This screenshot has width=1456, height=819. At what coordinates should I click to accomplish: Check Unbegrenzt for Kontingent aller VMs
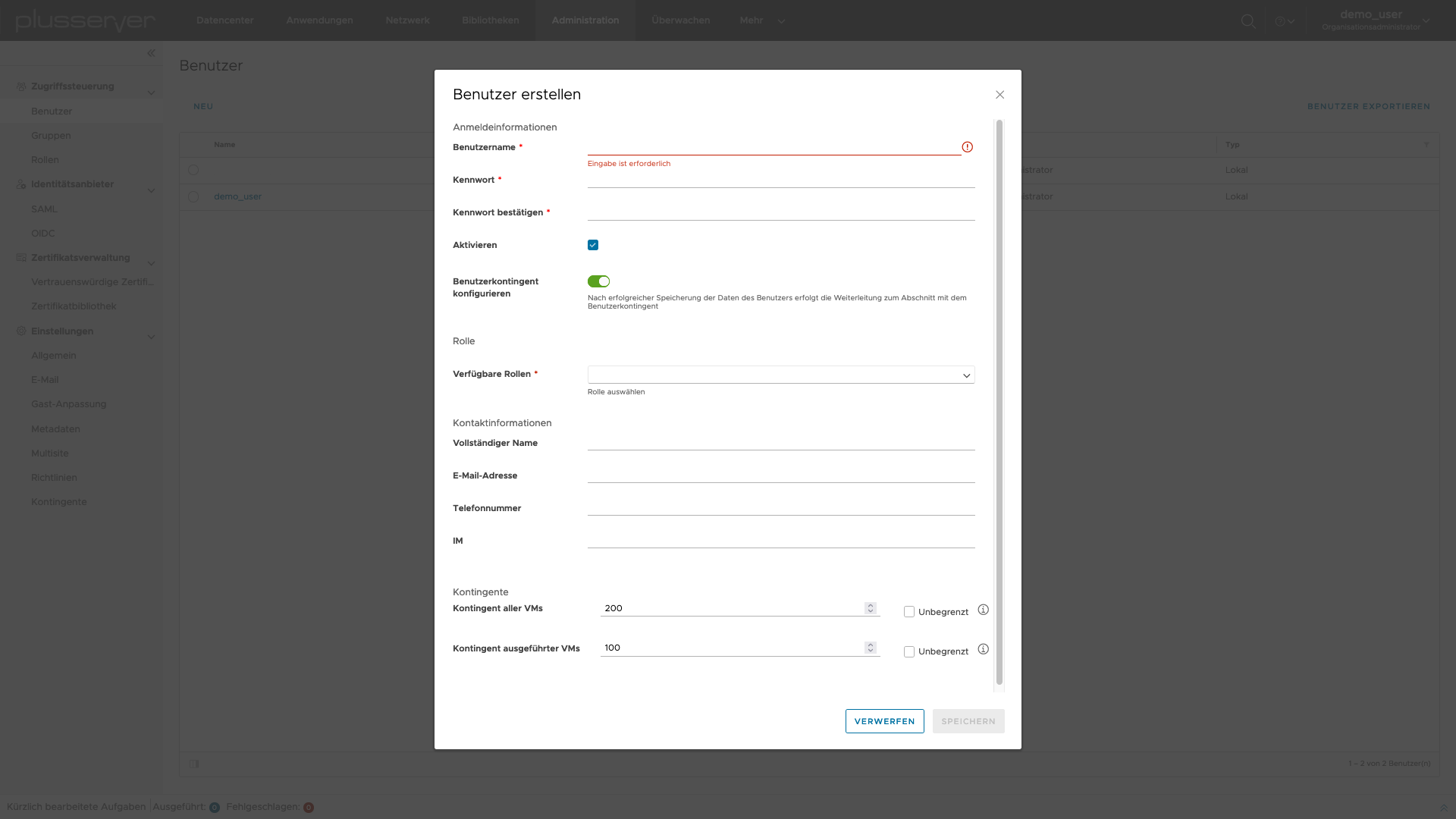tap(908, 612)
